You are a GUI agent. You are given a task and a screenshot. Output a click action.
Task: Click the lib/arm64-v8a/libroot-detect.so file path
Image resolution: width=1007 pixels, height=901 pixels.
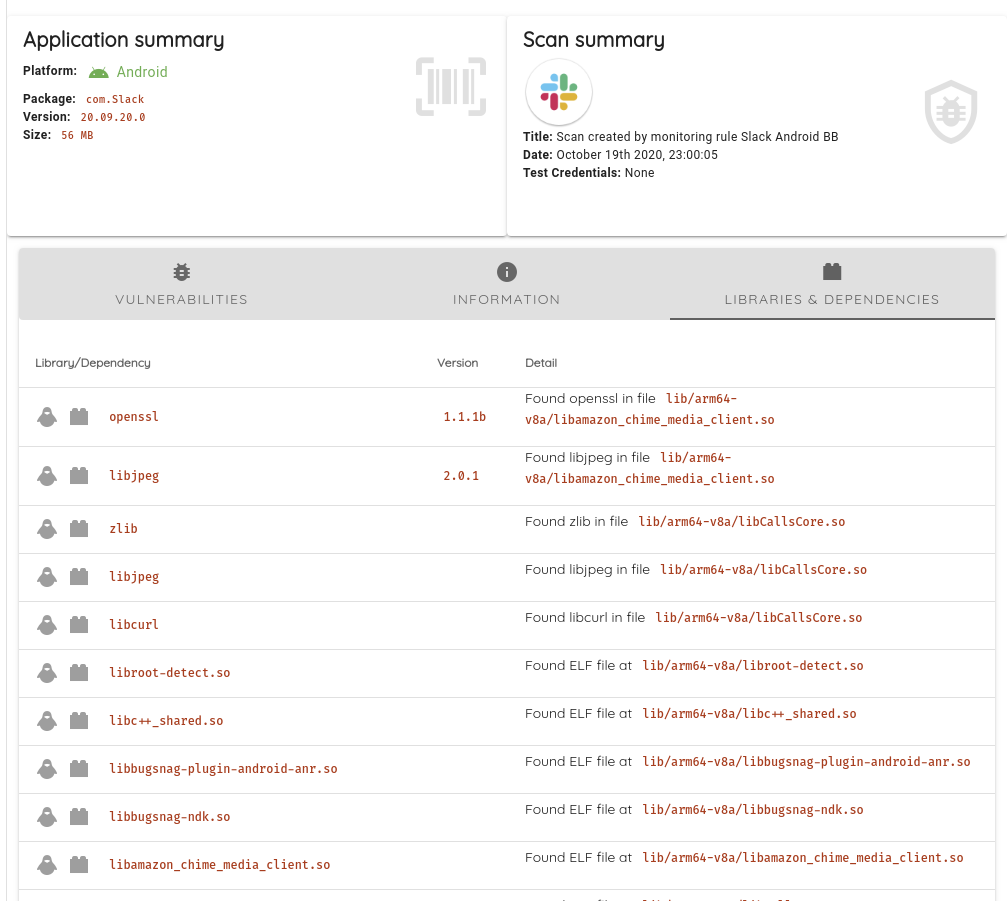point(753,666)
